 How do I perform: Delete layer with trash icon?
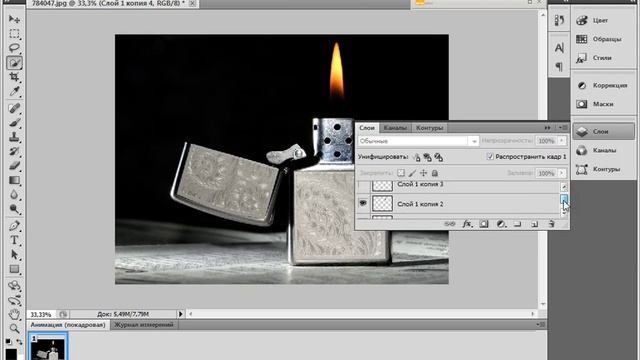(x=551, y=224)
